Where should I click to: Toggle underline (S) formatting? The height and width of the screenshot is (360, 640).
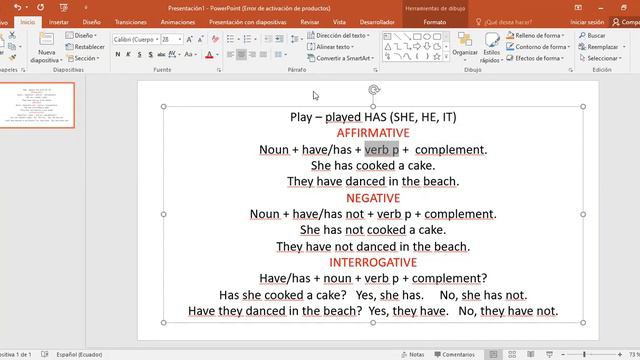(x=139, y=54)
